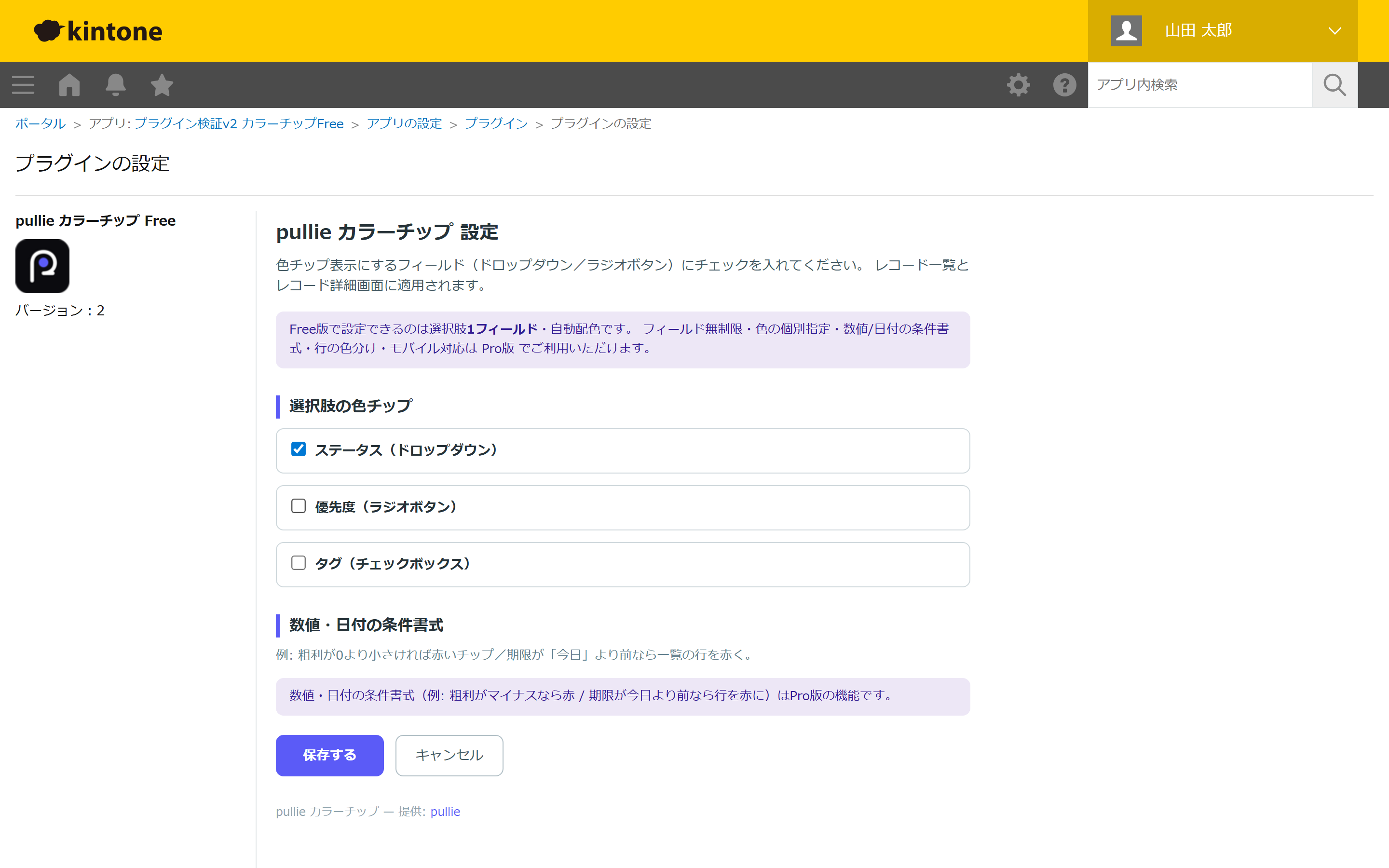The width and height of the screenshot is (1389, 868).
Task: Open プラグイン検証v2 カラーチップFree breadcrumb
Action: [239, 123]
